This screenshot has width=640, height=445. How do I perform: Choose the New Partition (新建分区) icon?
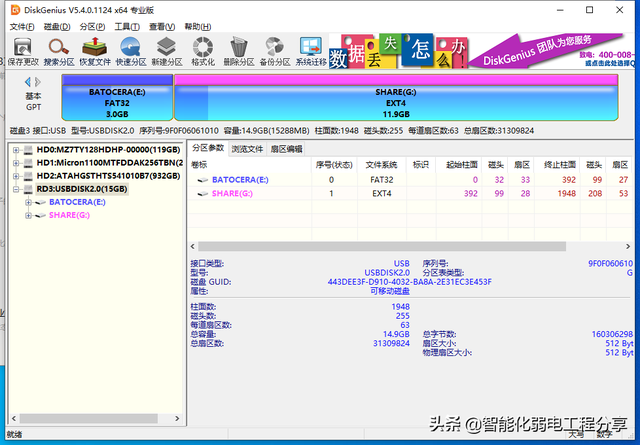click(167, 51)
